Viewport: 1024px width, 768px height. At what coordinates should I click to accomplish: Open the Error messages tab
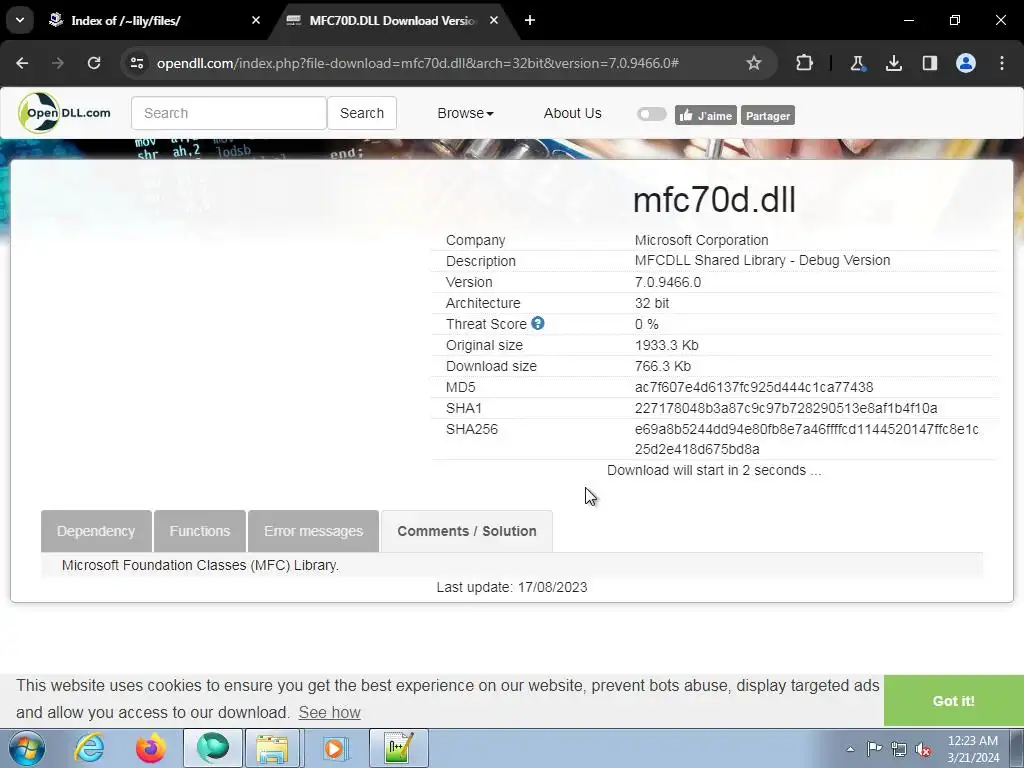[313, 531]
